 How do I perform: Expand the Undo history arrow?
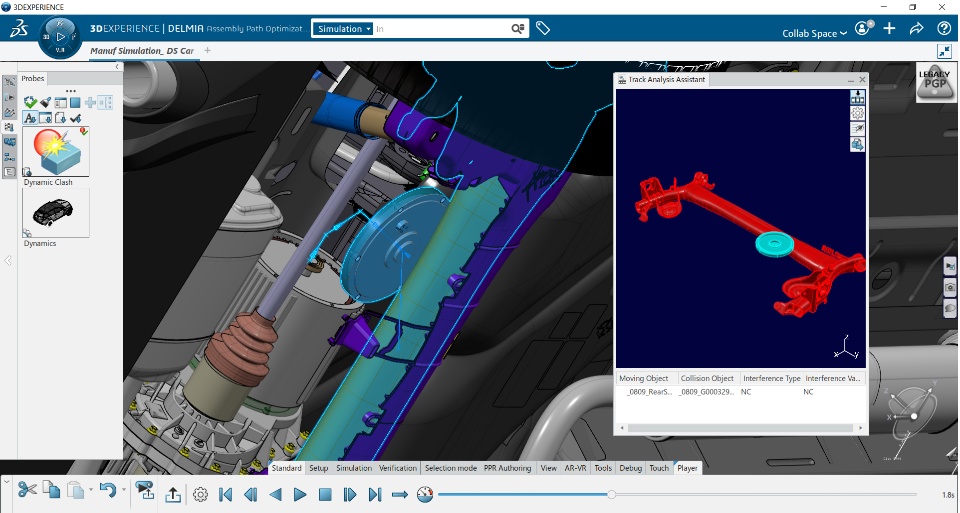124,490
